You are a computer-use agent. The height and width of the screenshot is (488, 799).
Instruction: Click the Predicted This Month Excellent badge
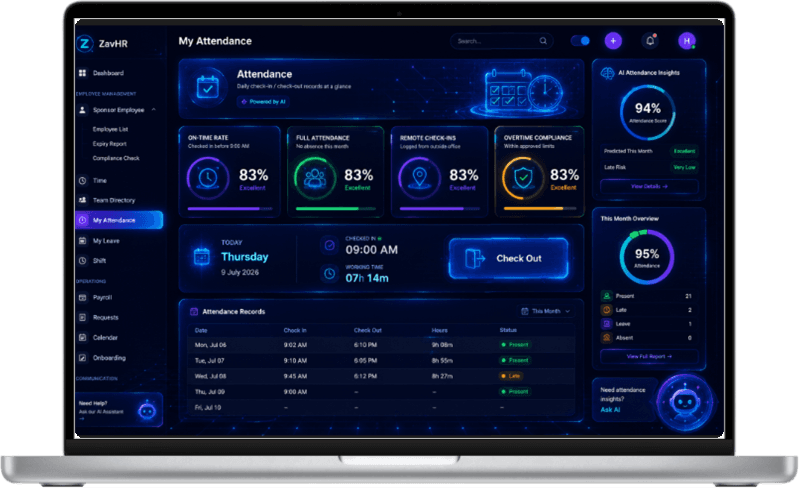(x=684, y=151)
